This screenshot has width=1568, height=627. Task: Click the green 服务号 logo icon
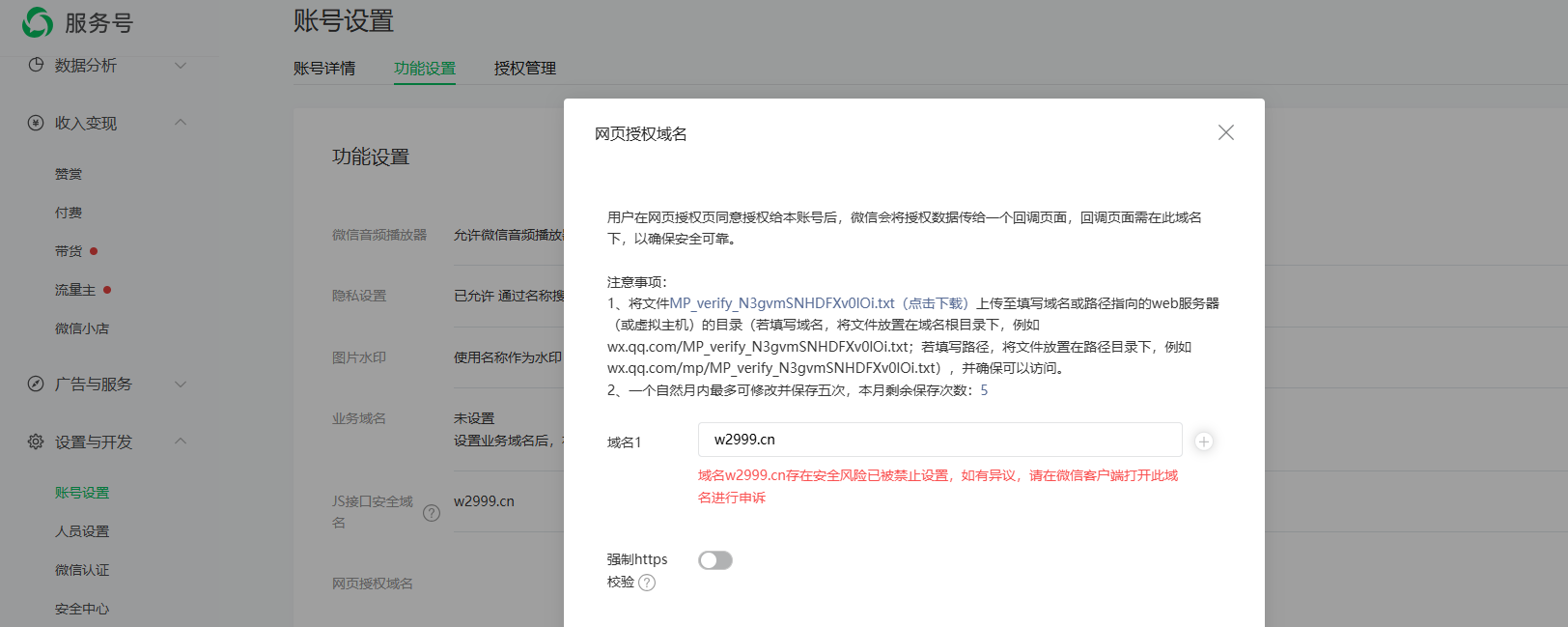[38, 22]
